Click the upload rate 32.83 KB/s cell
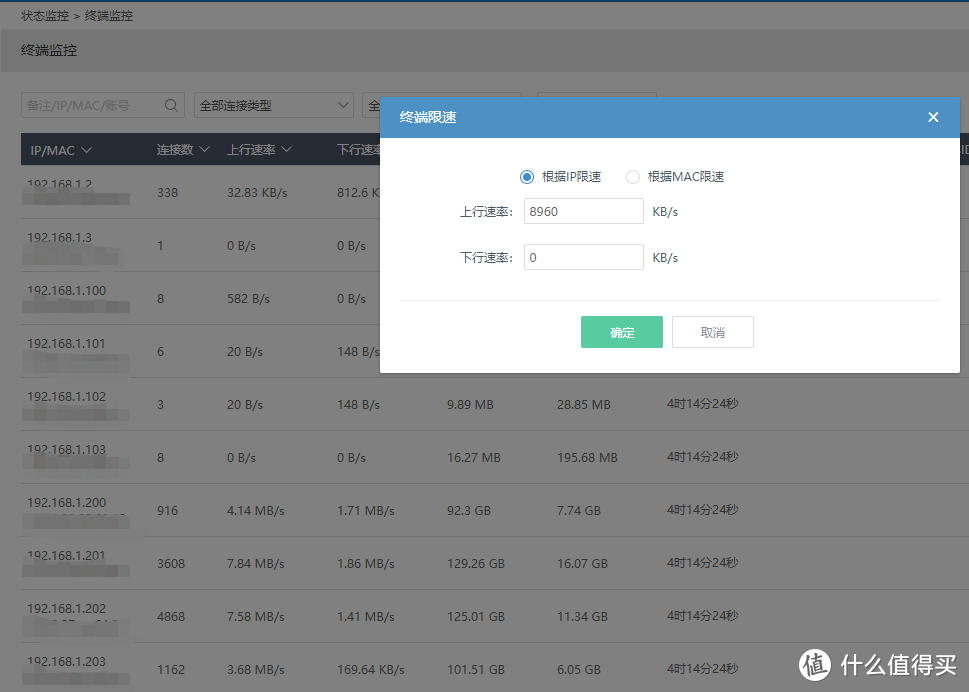Screen dimensions: 969x692 click(x=257, y=193)
